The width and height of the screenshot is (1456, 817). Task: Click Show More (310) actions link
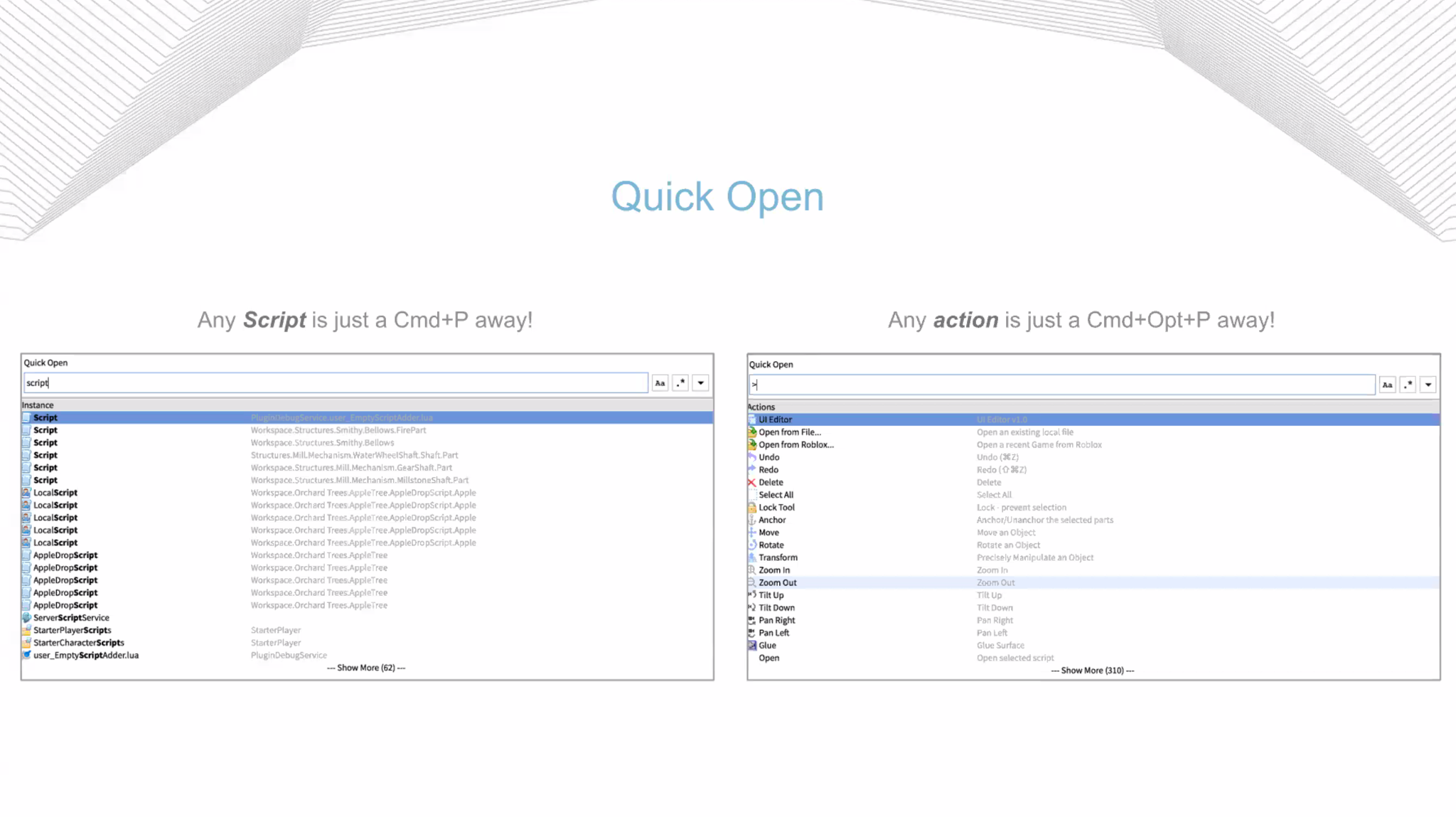pos(1093,671)
